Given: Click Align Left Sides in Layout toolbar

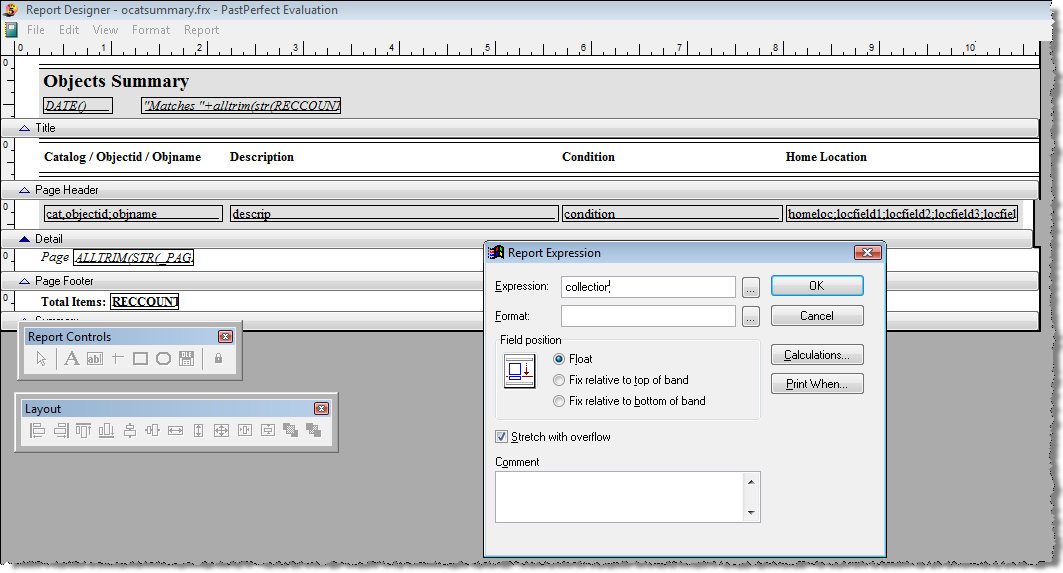Looking at the screenshot, I should click(x=37, y=431).
